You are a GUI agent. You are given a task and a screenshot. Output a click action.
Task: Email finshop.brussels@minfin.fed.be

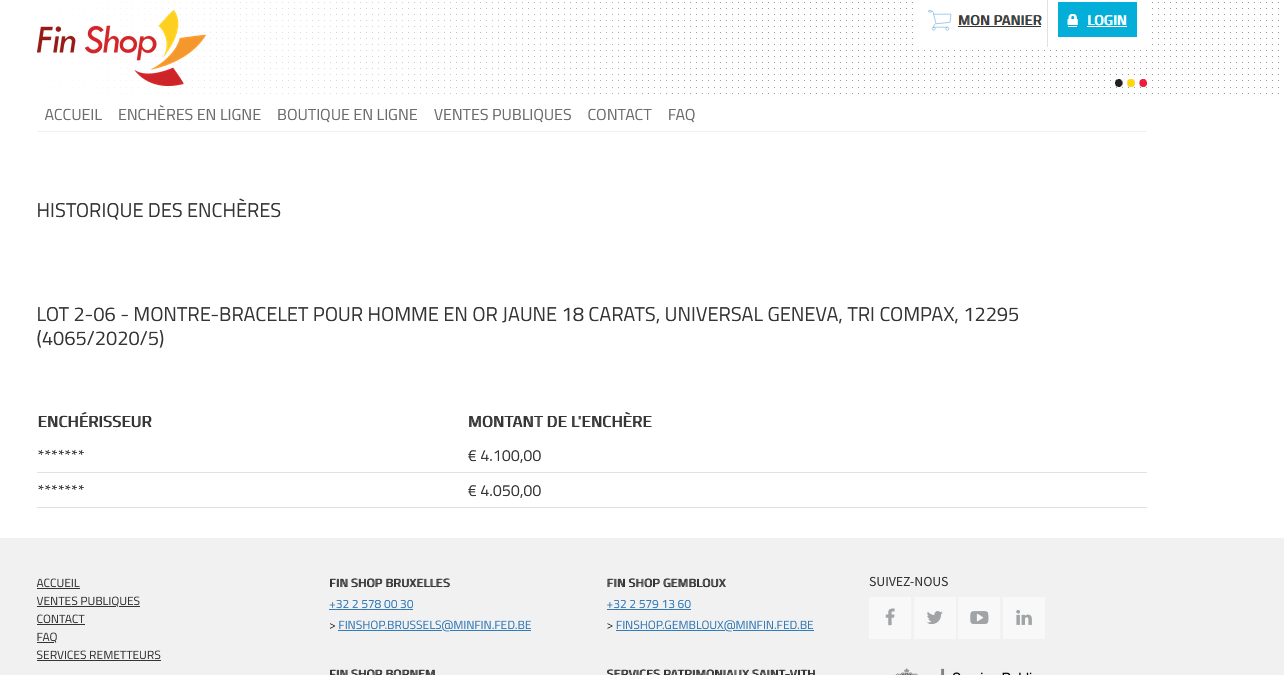pos(434,625)
